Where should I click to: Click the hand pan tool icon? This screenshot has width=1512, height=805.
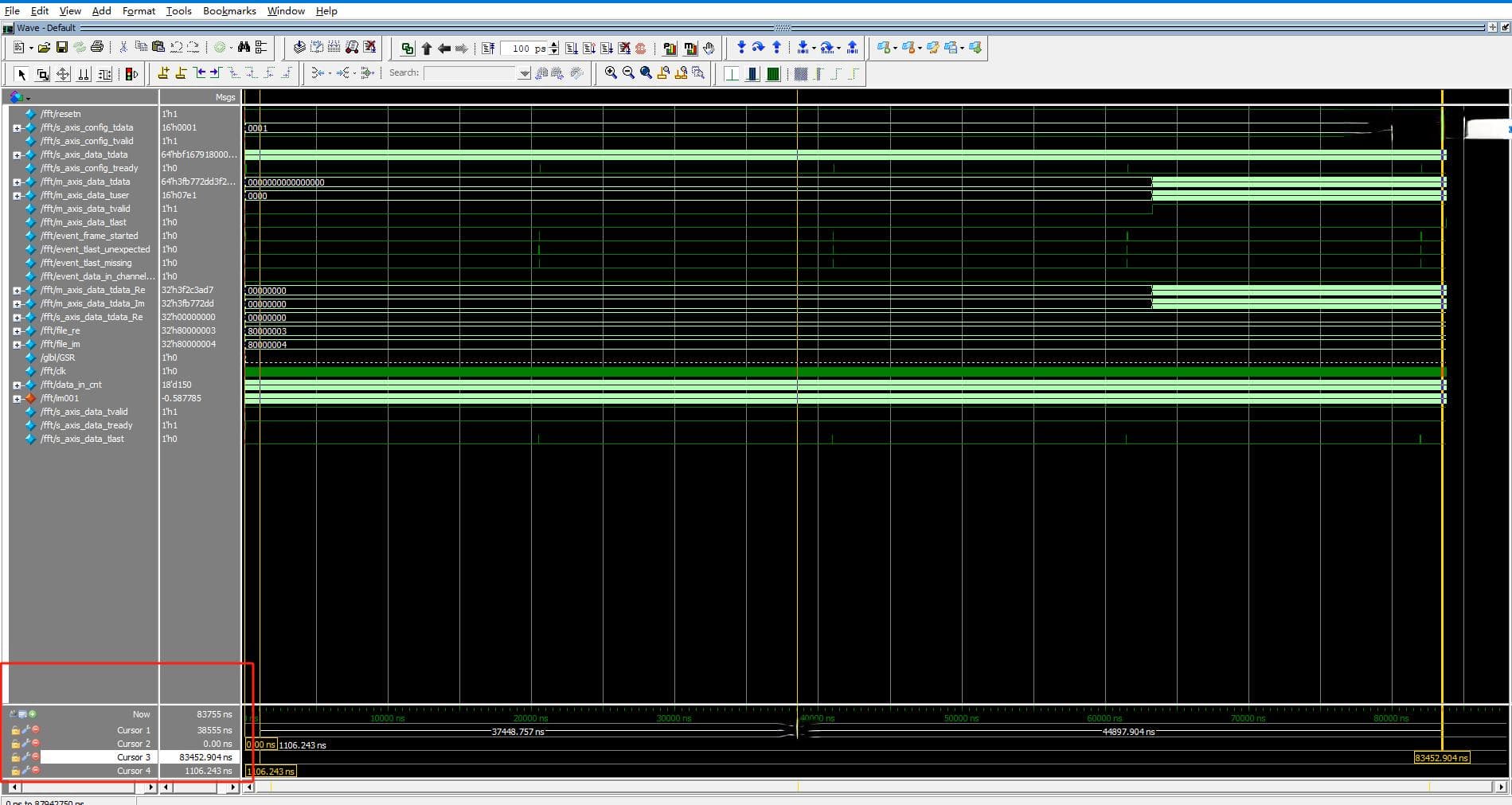[709, 49]
